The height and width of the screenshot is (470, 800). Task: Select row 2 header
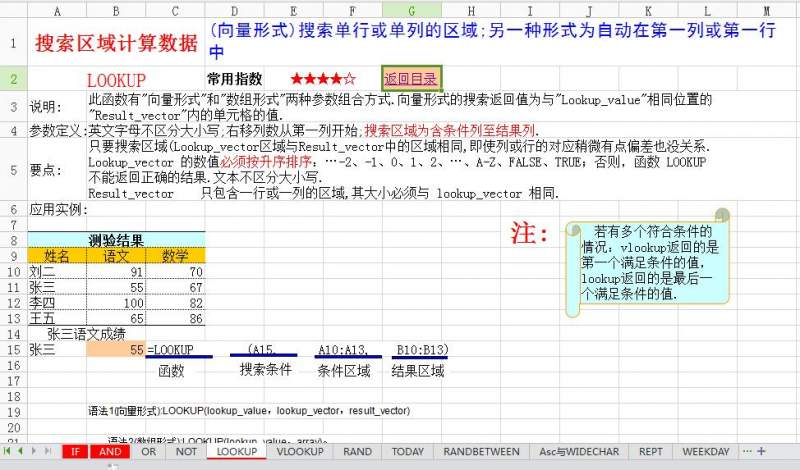13,79
